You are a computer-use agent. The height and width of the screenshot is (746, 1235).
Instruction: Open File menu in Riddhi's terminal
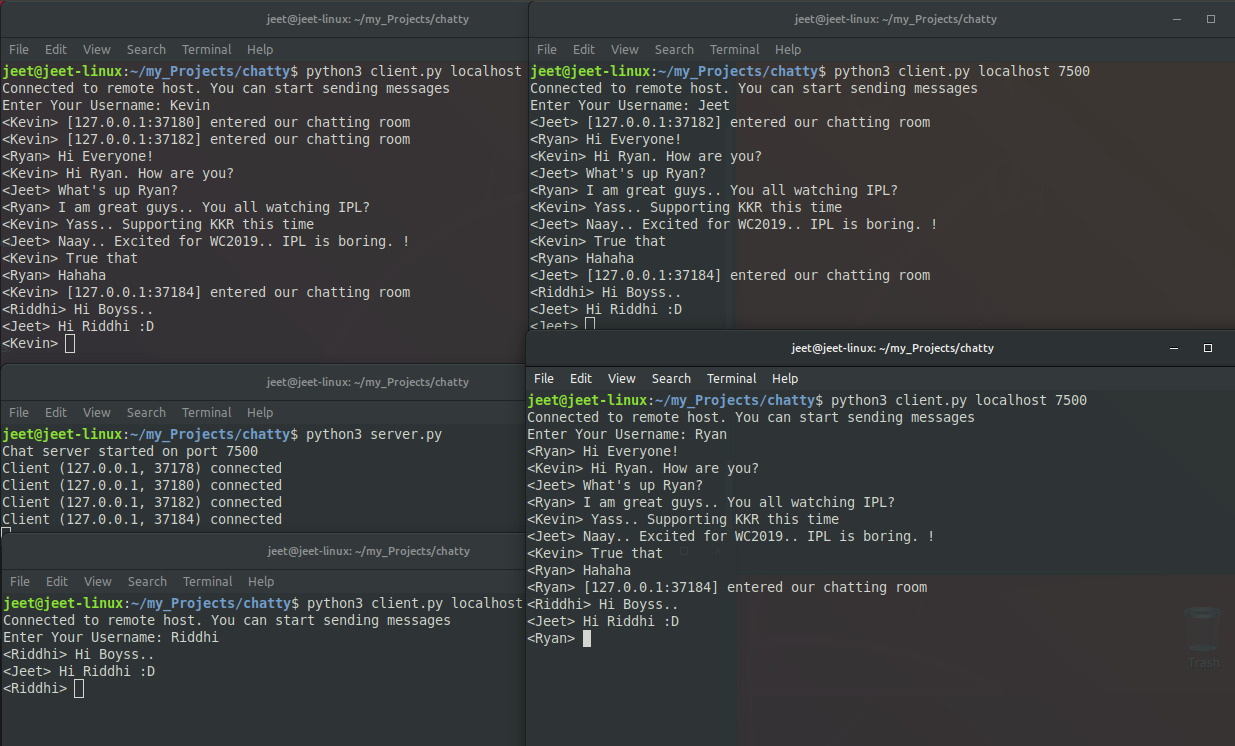[x=20, y=581]
